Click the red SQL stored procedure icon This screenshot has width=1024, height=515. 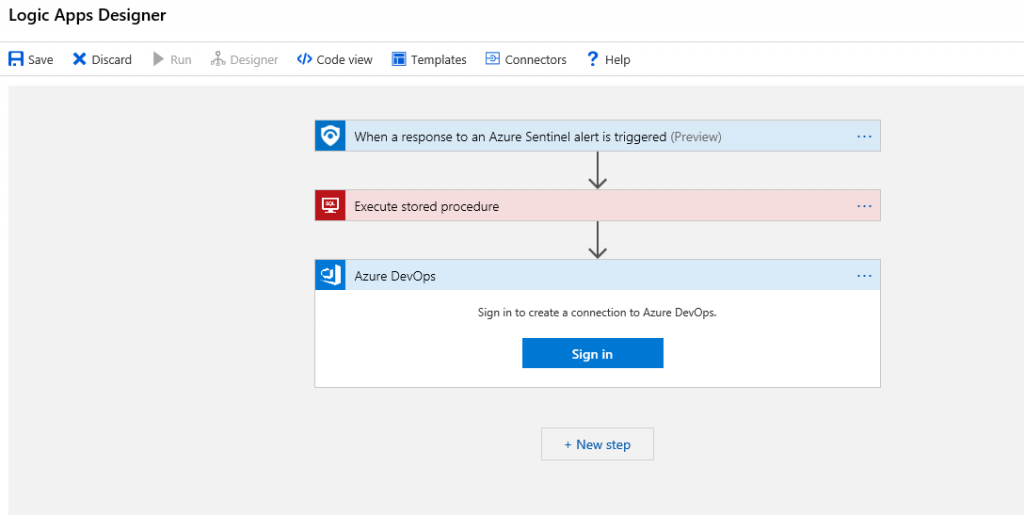pyautogui.click(x=330, y=206)
